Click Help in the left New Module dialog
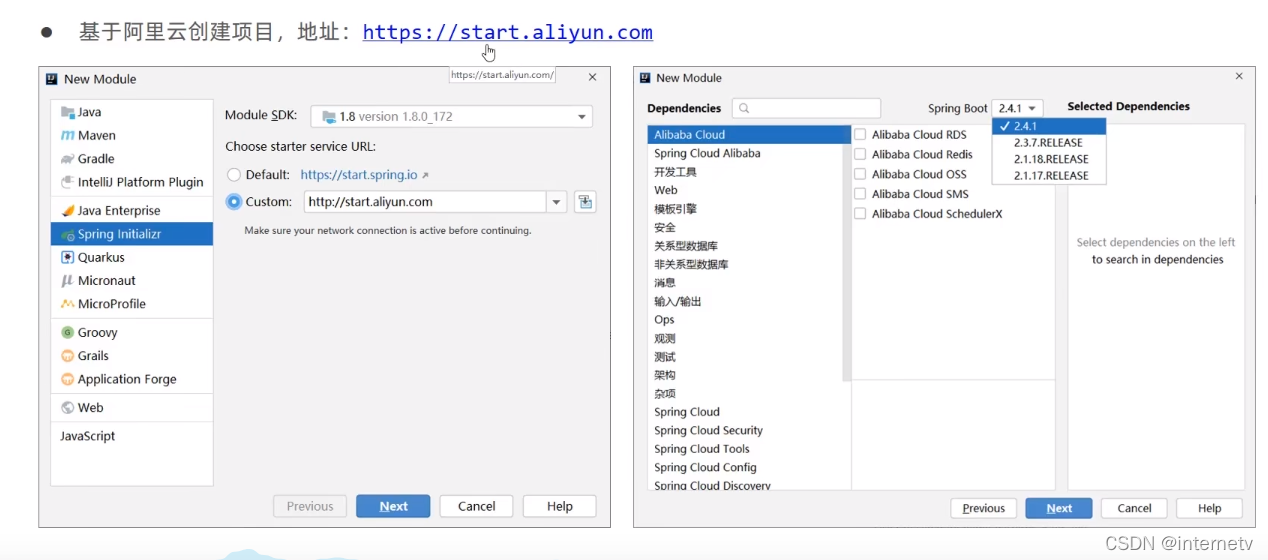1268x560 pixels. coord(560,506)
